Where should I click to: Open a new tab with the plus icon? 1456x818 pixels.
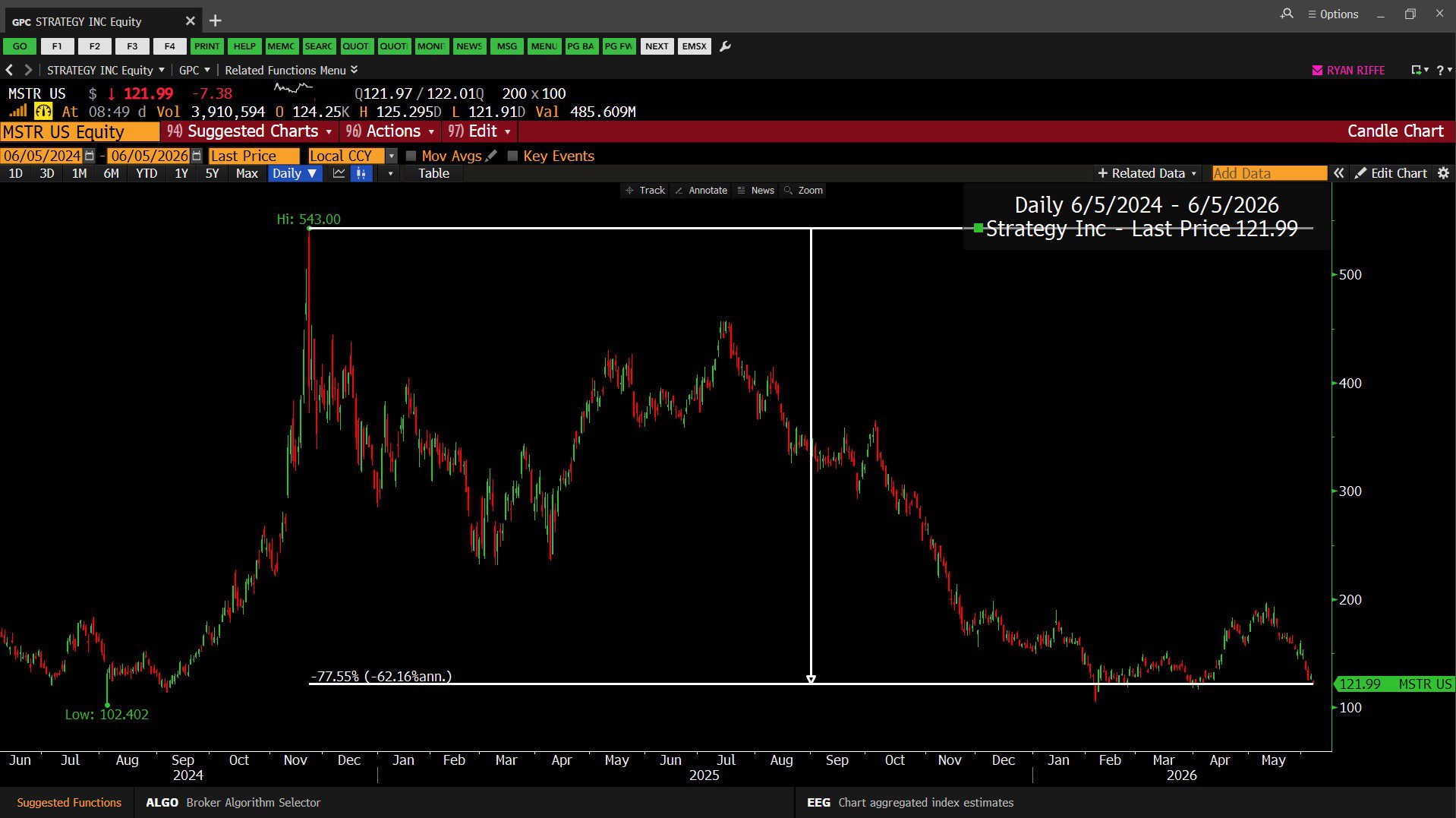[x=216, y=21]
